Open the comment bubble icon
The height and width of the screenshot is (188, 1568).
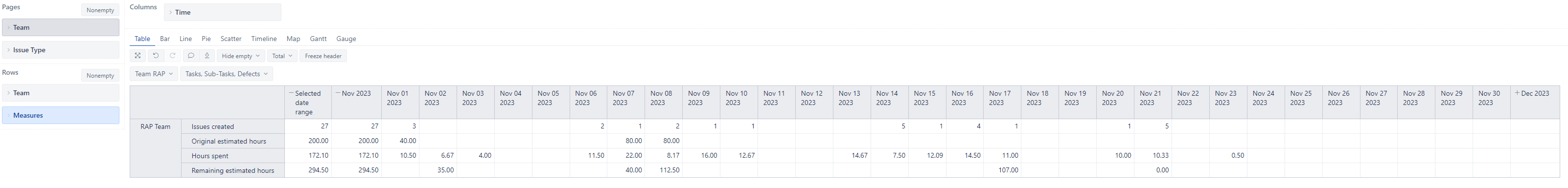[x=191, y=56]
